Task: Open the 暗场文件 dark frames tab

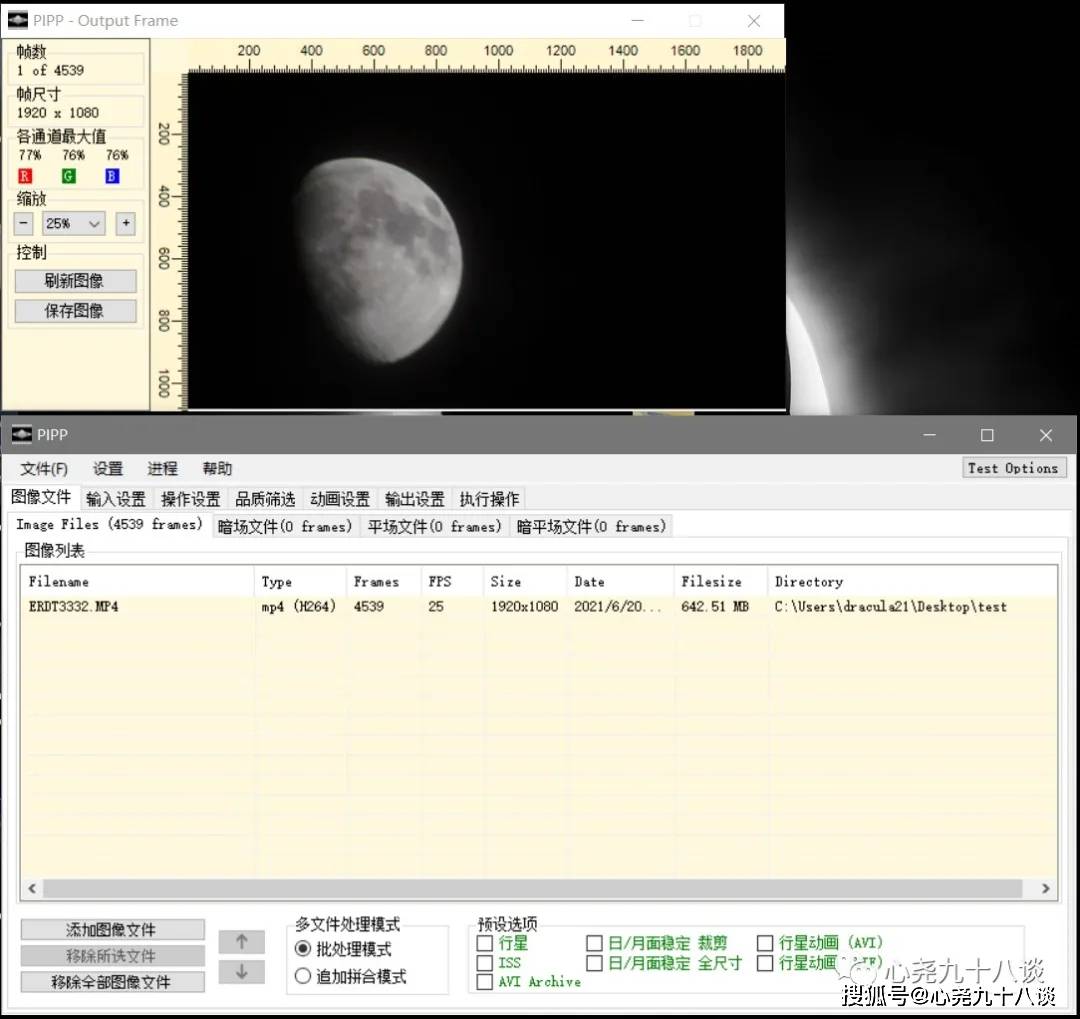Action: point(285,527)
